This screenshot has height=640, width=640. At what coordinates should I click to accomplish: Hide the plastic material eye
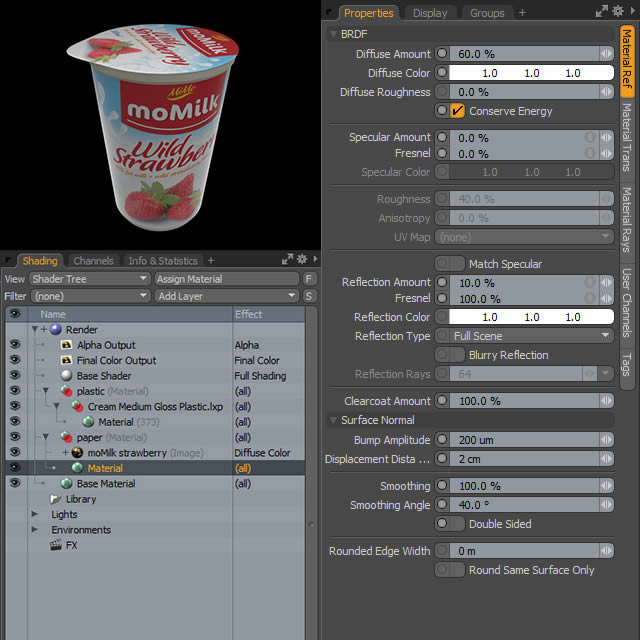coord(15,391)
